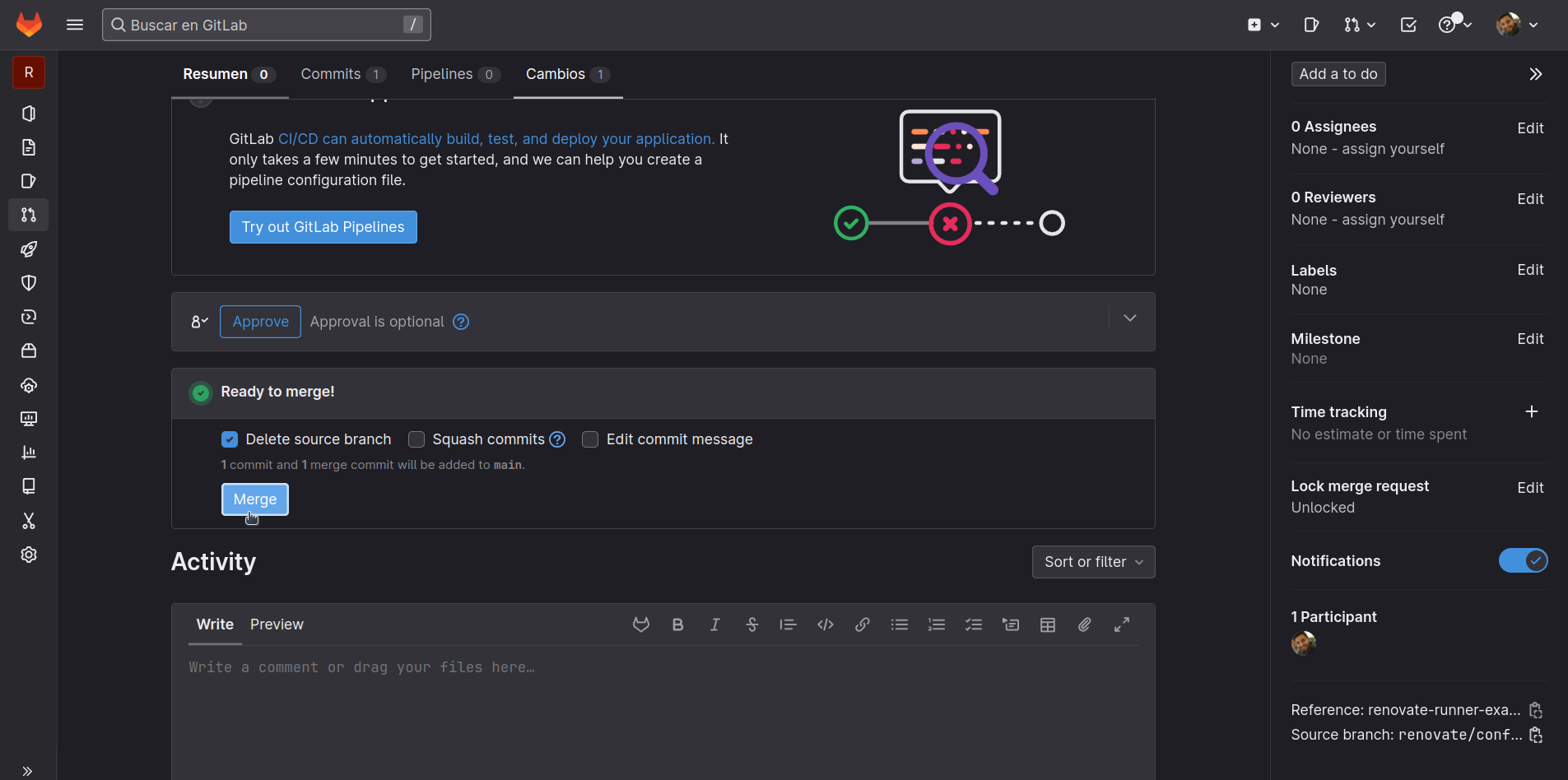This screenshot has height=780, width=1568.
Task: Open Analytics chart icon in the sidebar
Action: tap(29, 453)
